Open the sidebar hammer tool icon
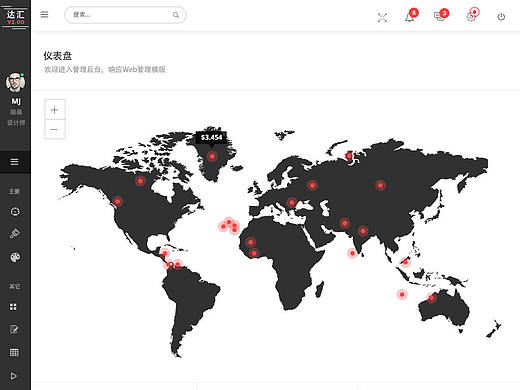Image resolution: width=520 pixels, height=390 pixels. point(15,234)
